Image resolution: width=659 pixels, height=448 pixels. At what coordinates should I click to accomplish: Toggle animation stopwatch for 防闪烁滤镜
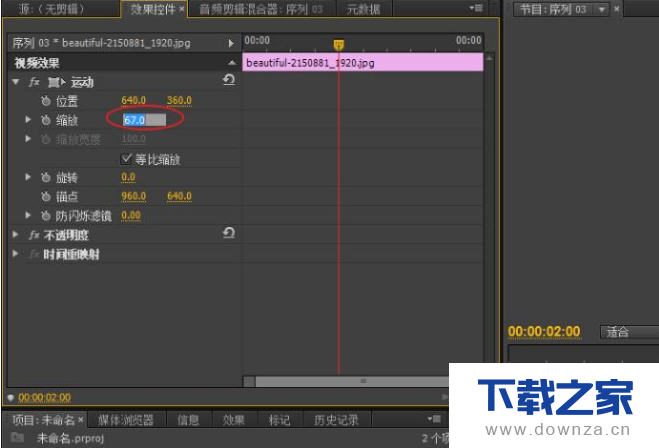coord(46,216)
